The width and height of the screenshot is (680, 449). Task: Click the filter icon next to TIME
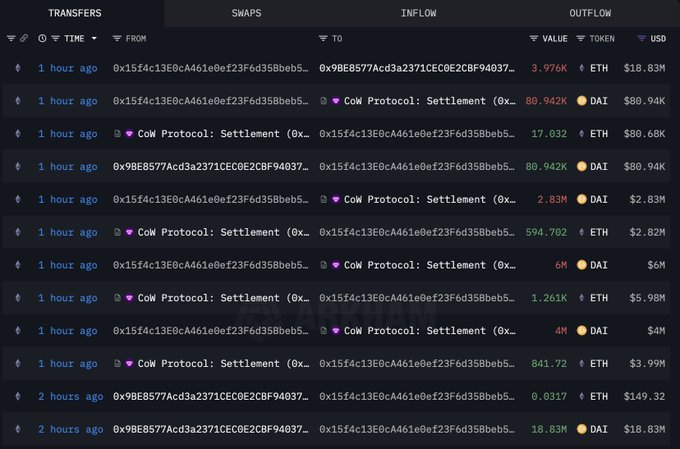click(x=55, y=38)
